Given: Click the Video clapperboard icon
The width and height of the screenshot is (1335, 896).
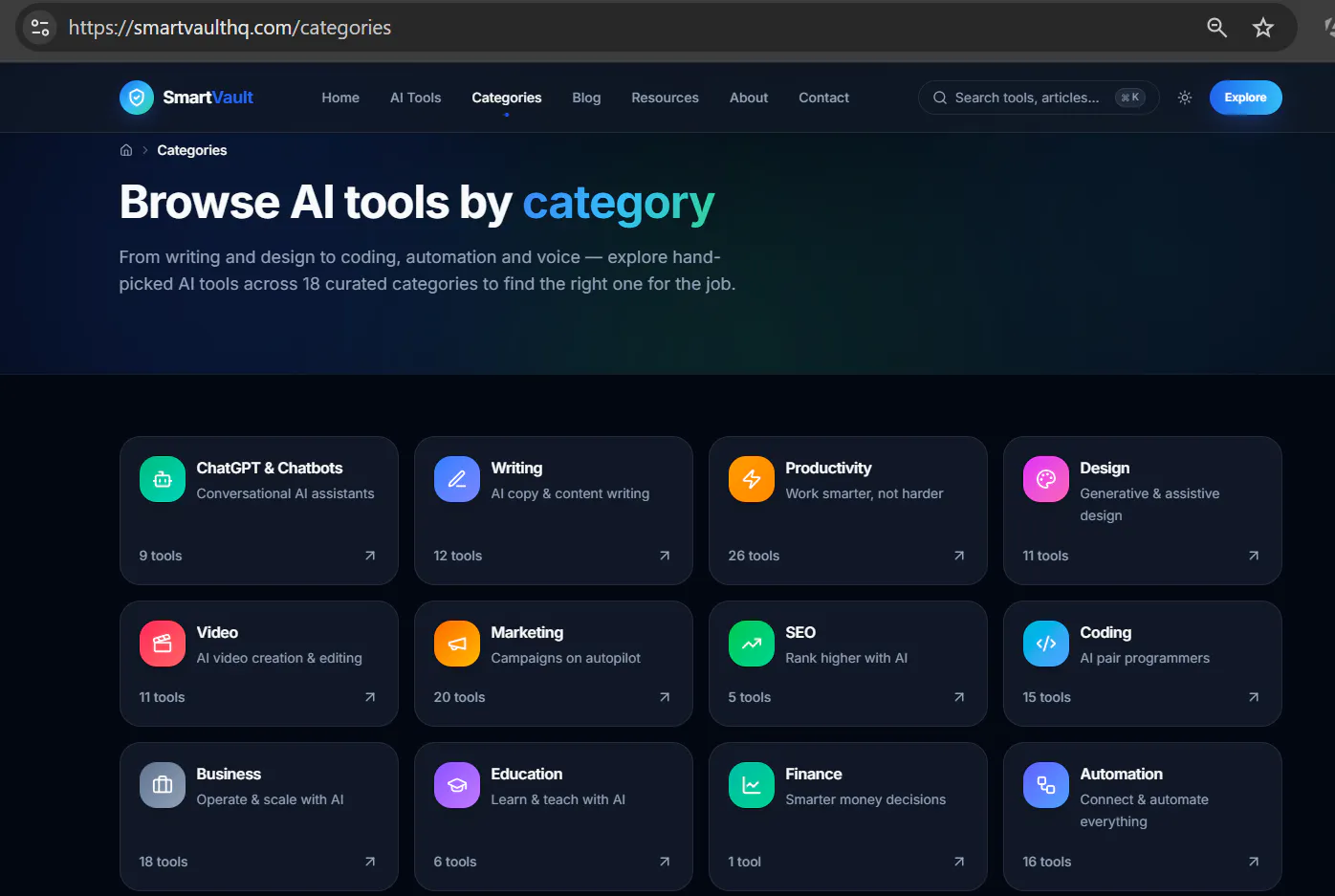Looking at the screenshot, I should (163, 644).
